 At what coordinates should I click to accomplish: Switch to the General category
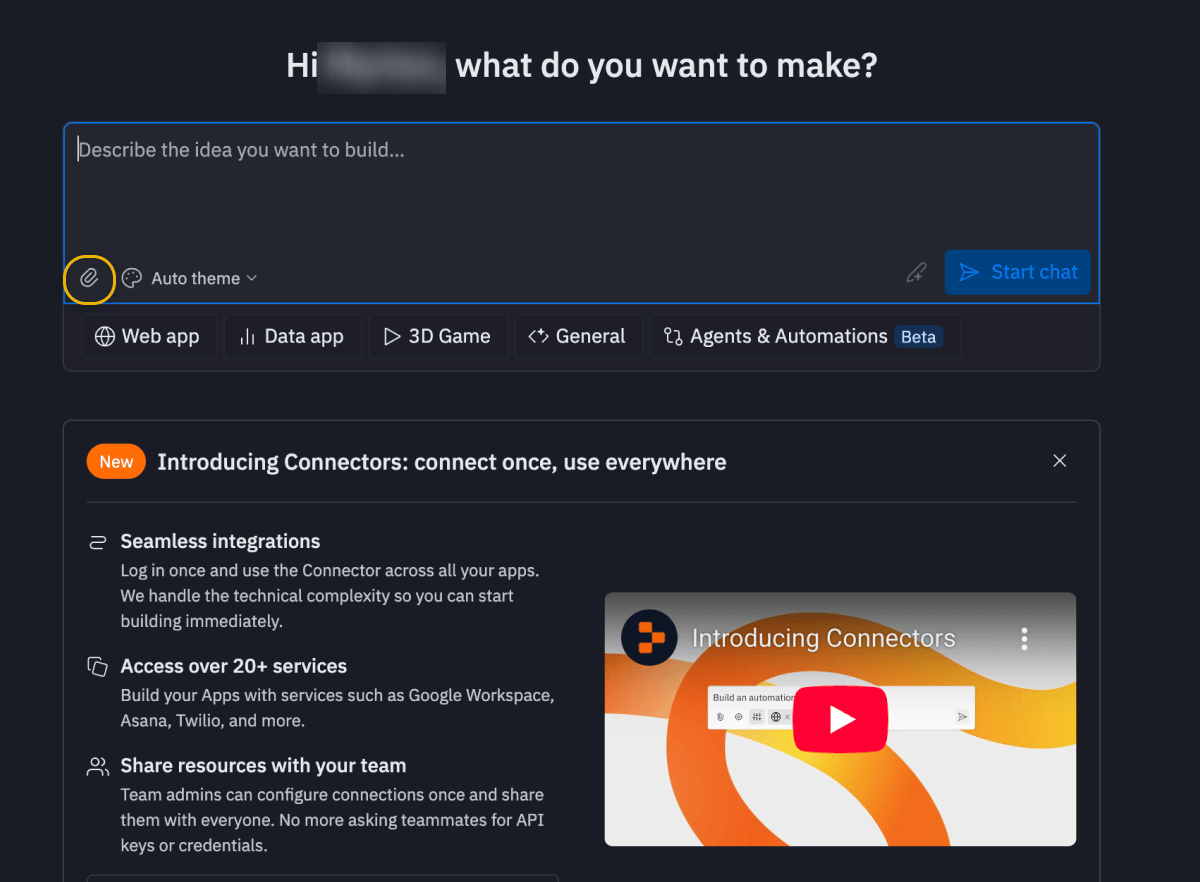(578, 336)
